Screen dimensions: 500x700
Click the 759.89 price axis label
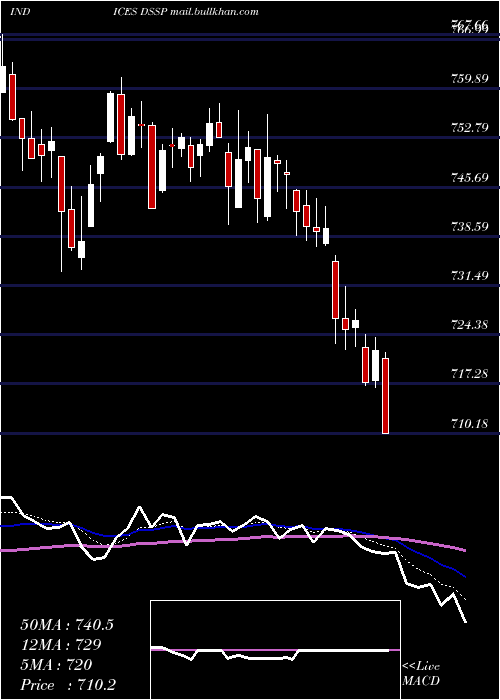click(469, 79)
